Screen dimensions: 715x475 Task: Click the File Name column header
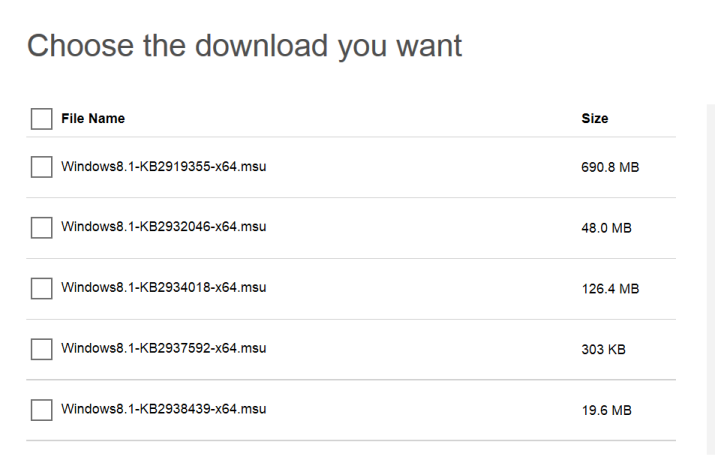click(93, 119)
